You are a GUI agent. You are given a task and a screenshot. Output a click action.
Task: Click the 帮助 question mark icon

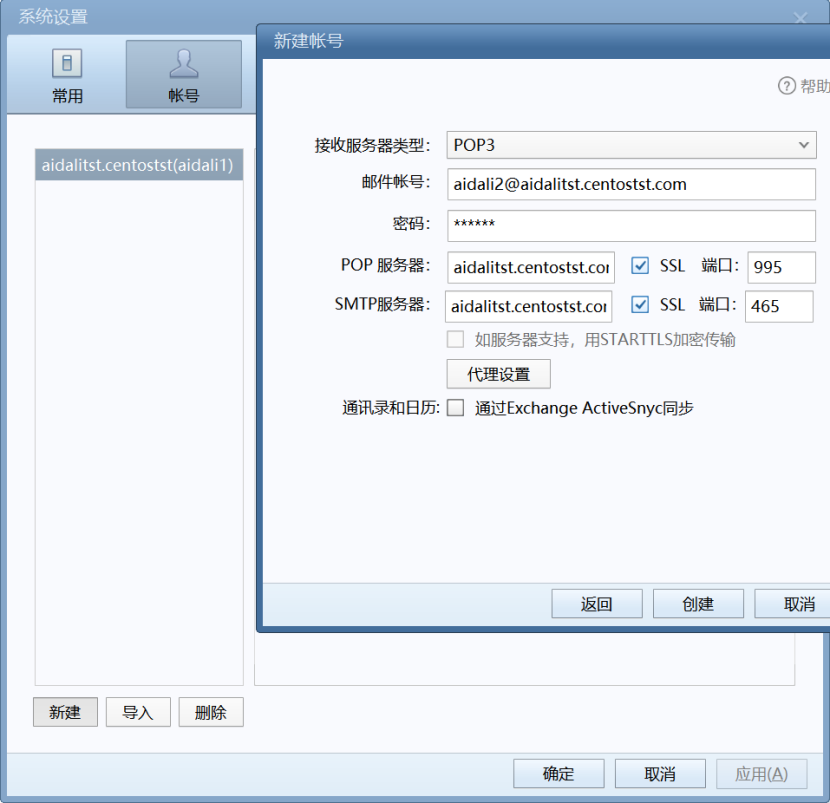[x=787, y=86]
